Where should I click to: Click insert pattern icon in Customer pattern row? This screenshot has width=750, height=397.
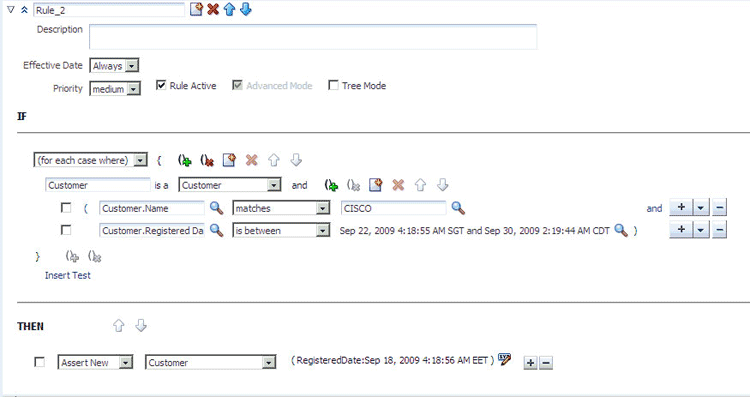pyautogui.click(x=376, y=185)
